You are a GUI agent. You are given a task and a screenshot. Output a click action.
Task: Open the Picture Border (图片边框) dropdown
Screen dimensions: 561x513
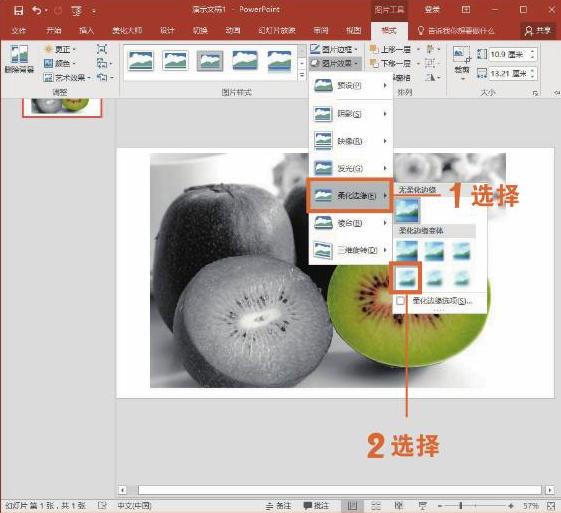(x=334, y=49)
